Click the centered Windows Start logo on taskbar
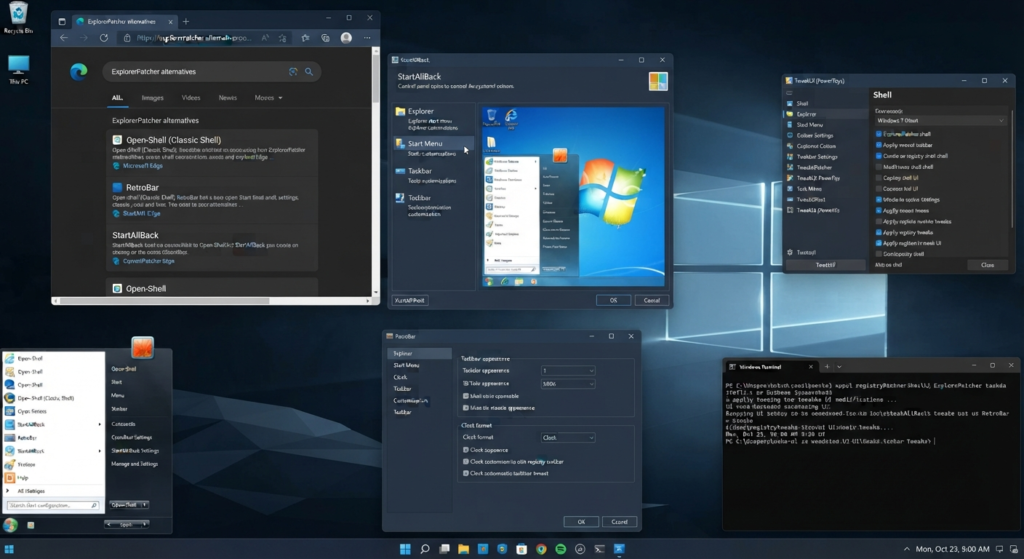This screenshot has width=1024, height=559. tap(405, 549)
